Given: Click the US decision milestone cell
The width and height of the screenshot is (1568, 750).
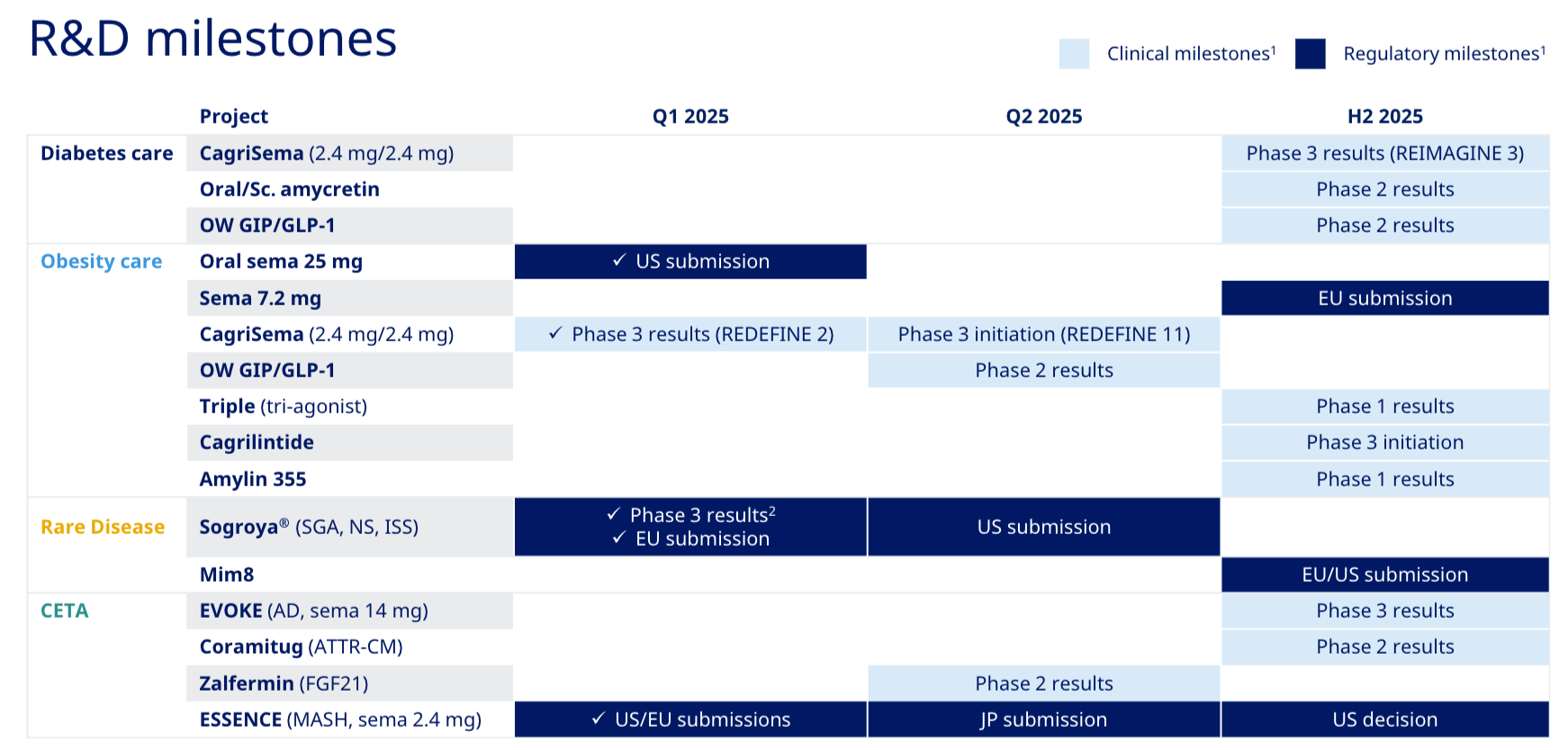Looking at the screenshot, I should [1384, 719].
